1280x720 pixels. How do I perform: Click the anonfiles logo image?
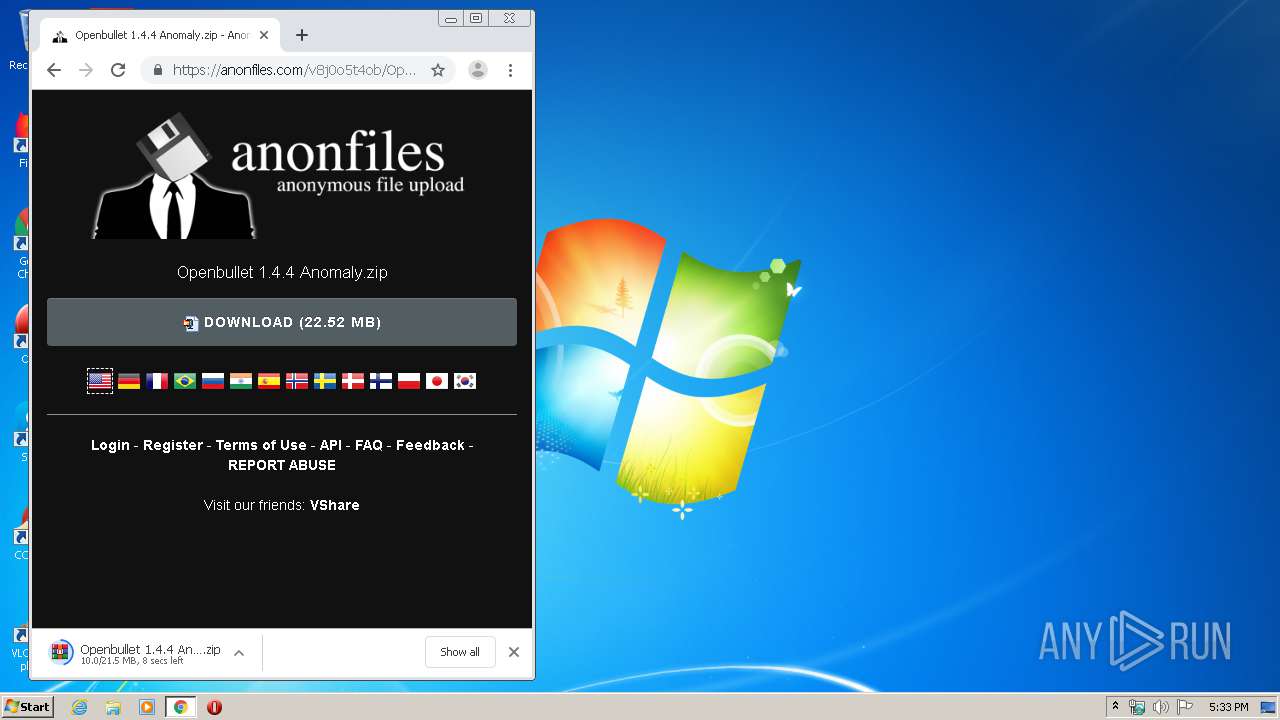279,176
